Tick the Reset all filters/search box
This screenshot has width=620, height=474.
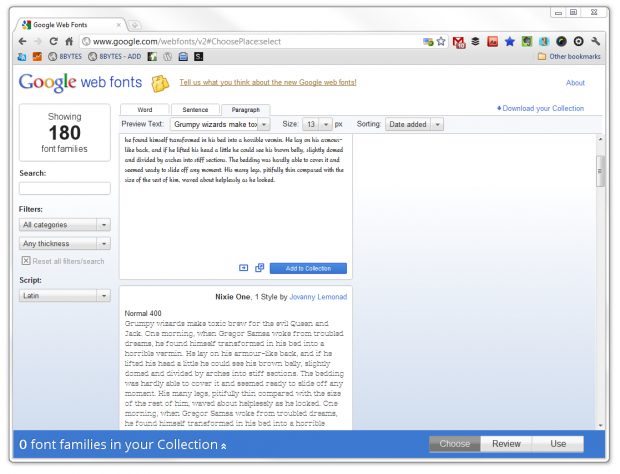point(26,261)
